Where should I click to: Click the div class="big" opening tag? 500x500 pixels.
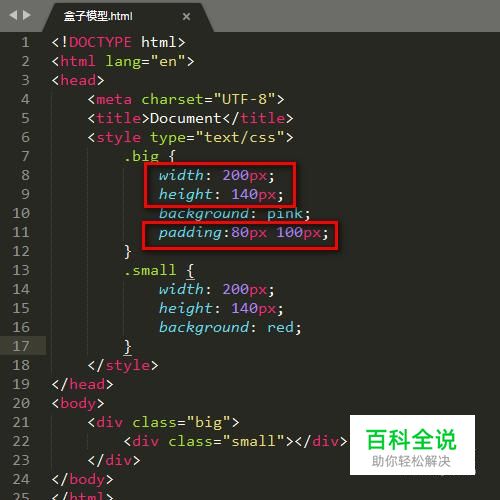click(x=163, y=422)
